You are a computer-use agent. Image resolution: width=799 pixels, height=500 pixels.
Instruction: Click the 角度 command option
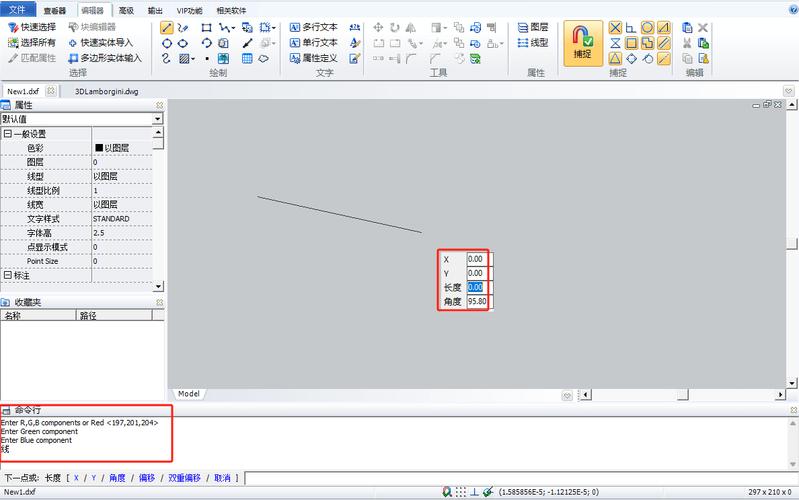[x=117, y=478]
